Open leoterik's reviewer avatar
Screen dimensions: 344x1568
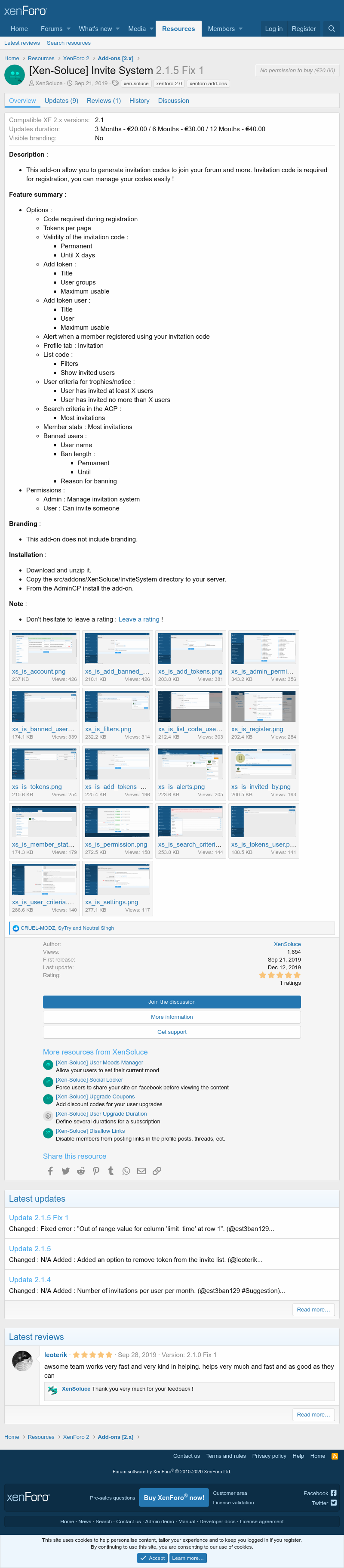[22, 1361]
